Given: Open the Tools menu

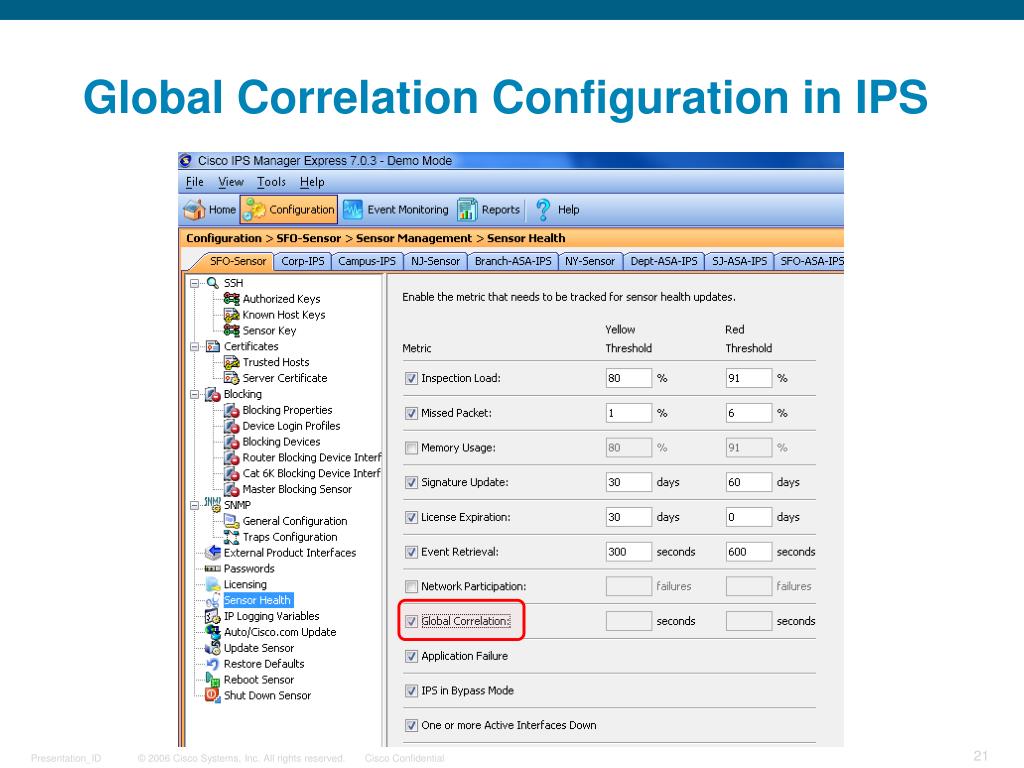Looking at the screenshot, I should coord(271,182).
